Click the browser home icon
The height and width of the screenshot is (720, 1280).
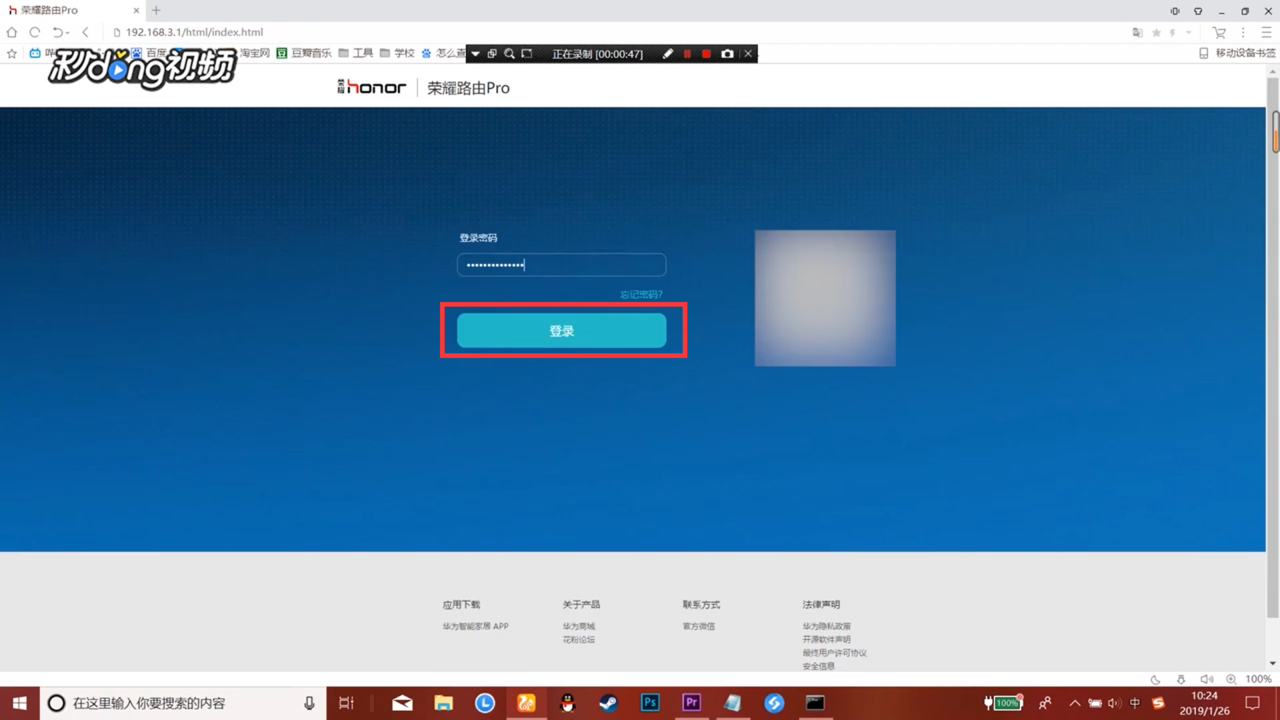12,32
